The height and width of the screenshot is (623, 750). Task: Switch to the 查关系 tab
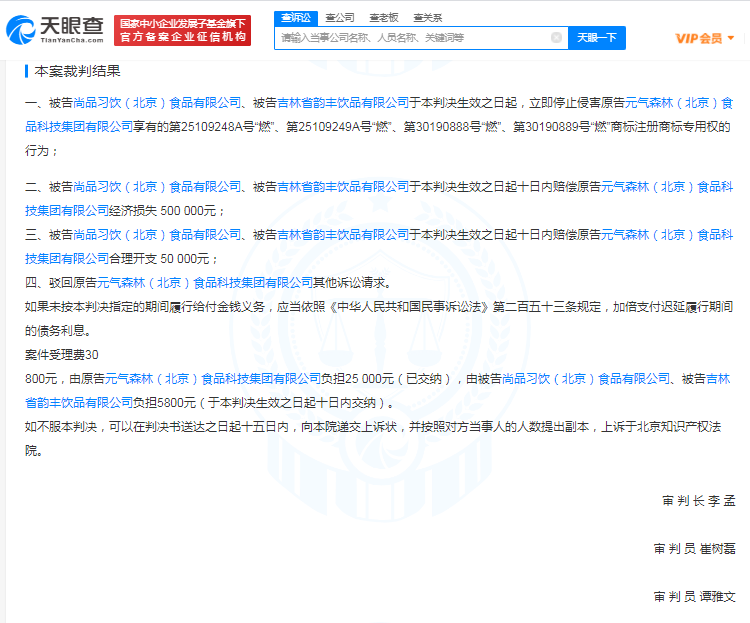pos(428,18)
